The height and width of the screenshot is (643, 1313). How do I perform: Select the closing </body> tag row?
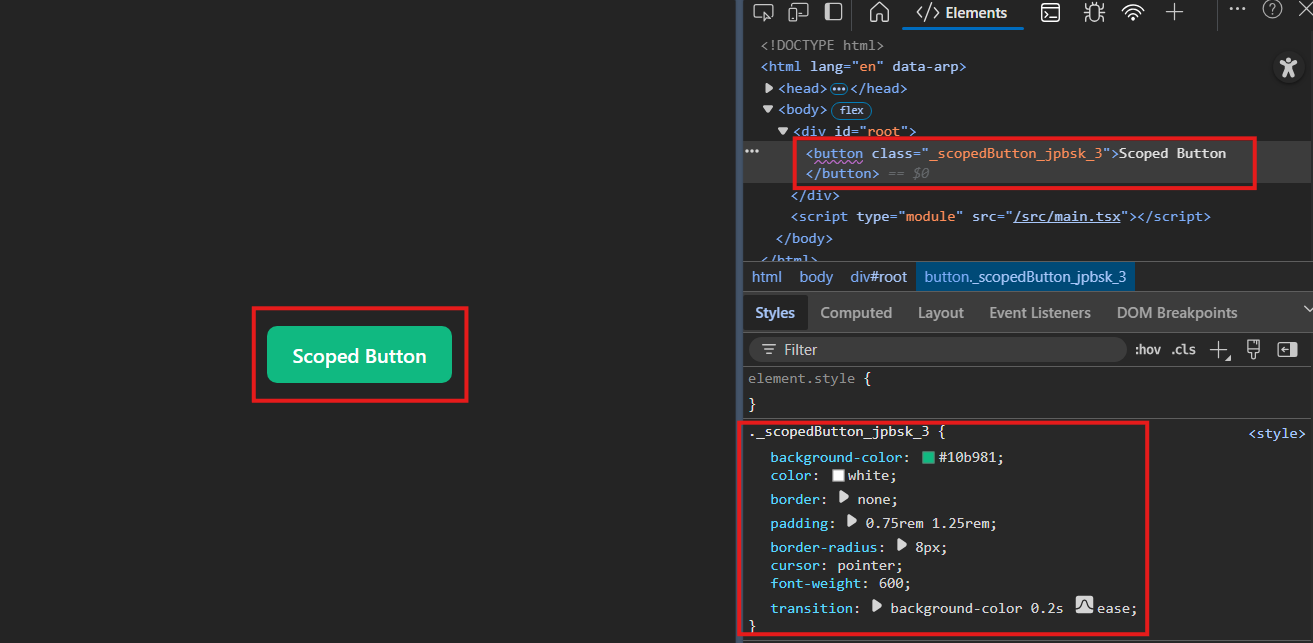click(804, 238)
